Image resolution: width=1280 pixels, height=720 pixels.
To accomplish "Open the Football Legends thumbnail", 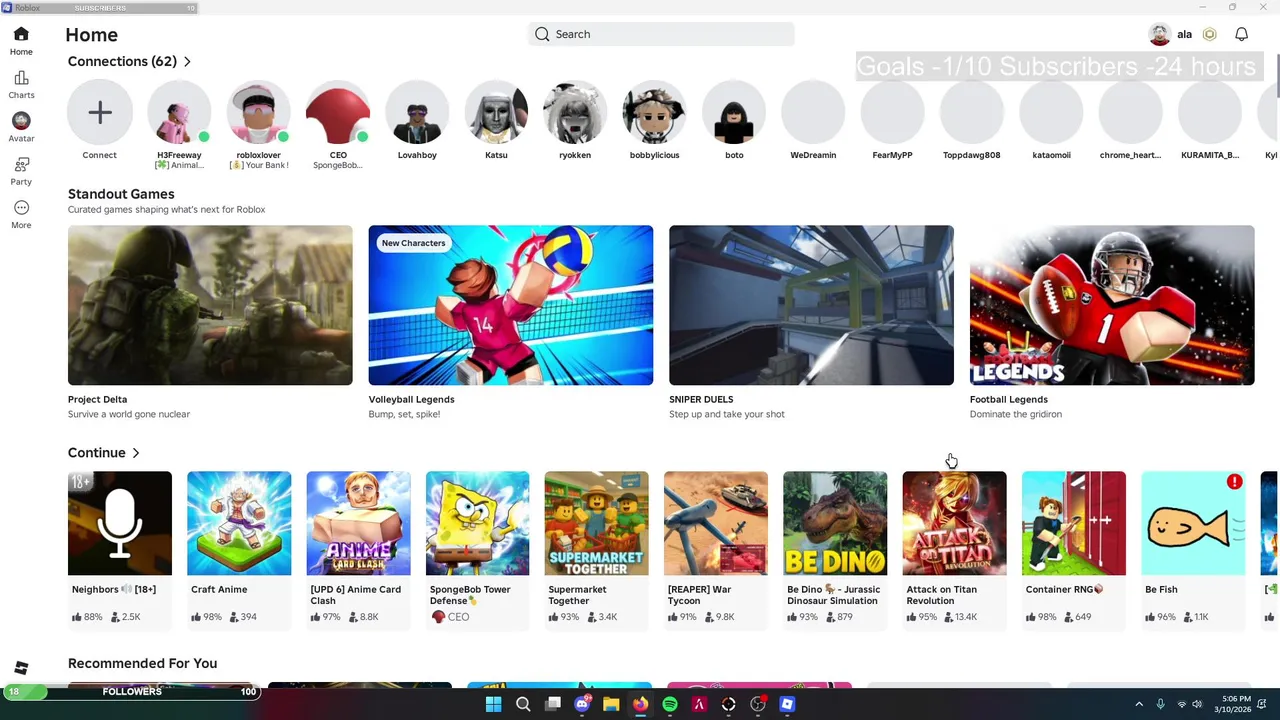I will [1112, 305].
